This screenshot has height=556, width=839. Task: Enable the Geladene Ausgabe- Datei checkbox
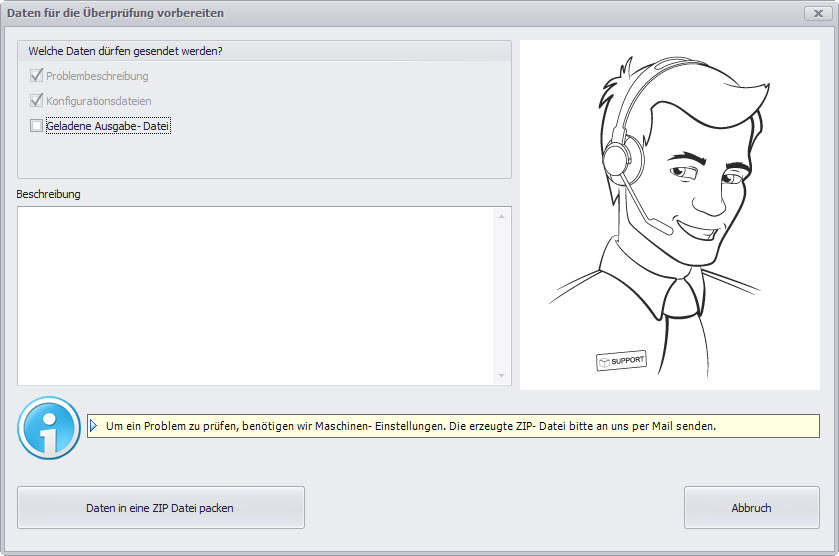point(37,126)
